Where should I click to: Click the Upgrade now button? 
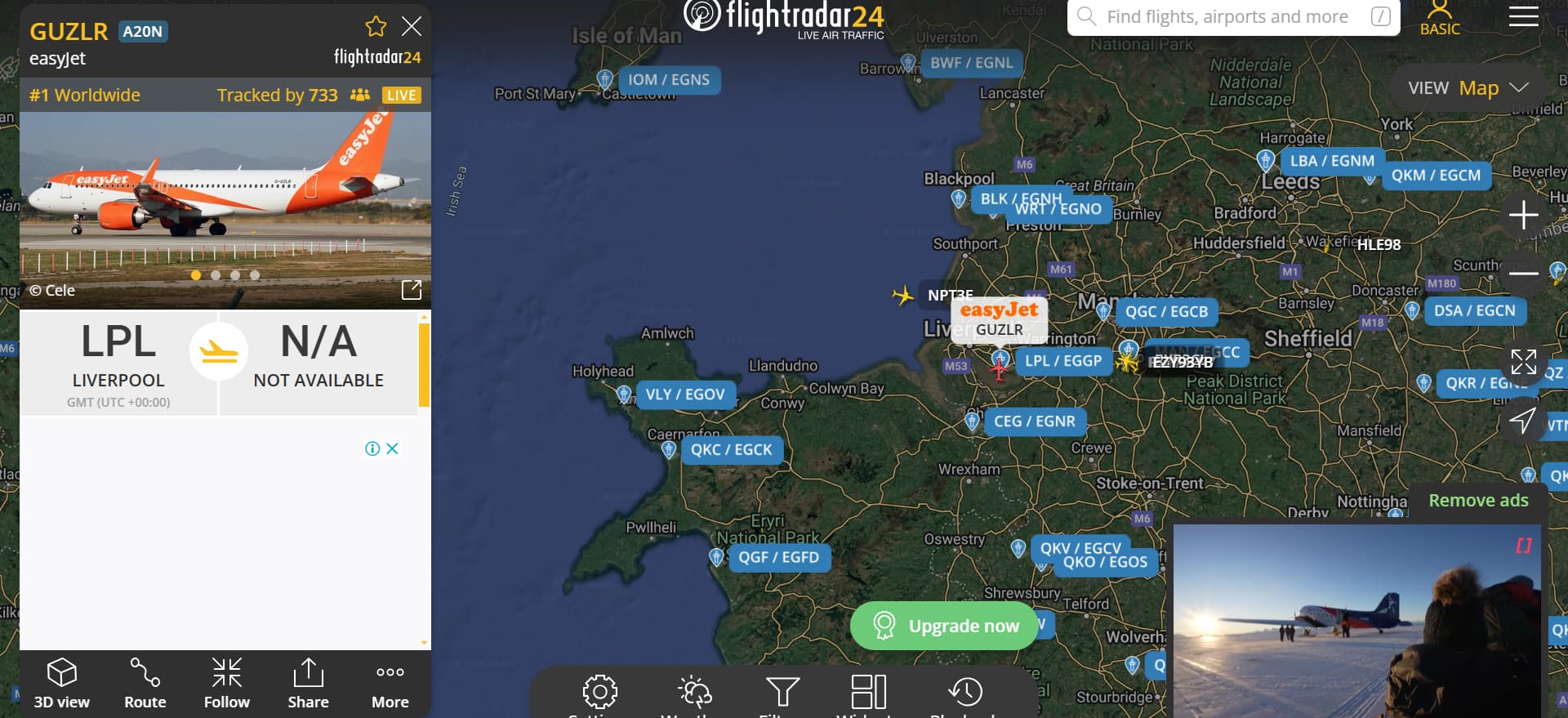(x=944, y=627)
